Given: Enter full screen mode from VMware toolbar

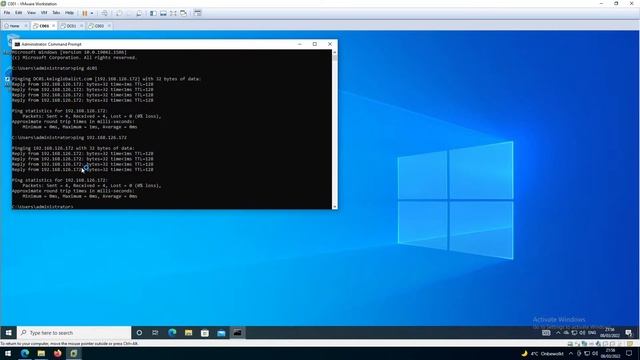Looking at the screenshot, I should (173, 13).
